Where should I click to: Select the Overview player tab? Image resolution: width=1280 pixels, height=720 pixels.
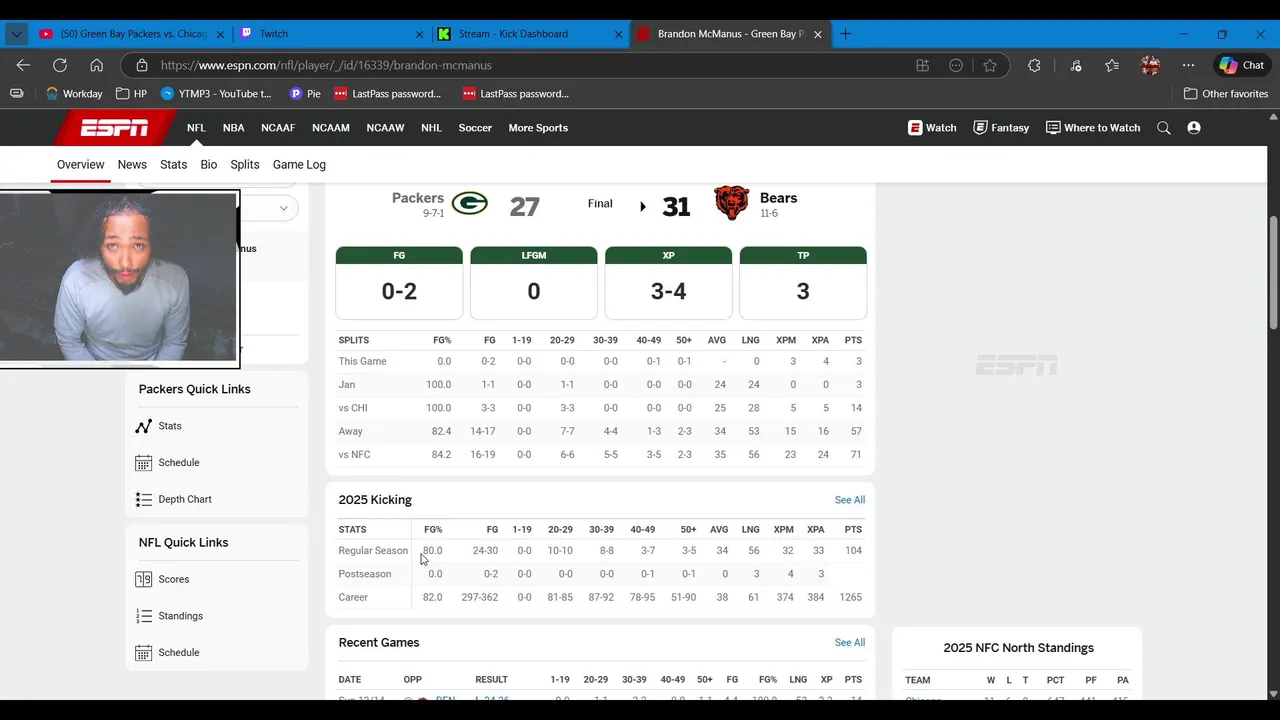[x=80, y=165]
